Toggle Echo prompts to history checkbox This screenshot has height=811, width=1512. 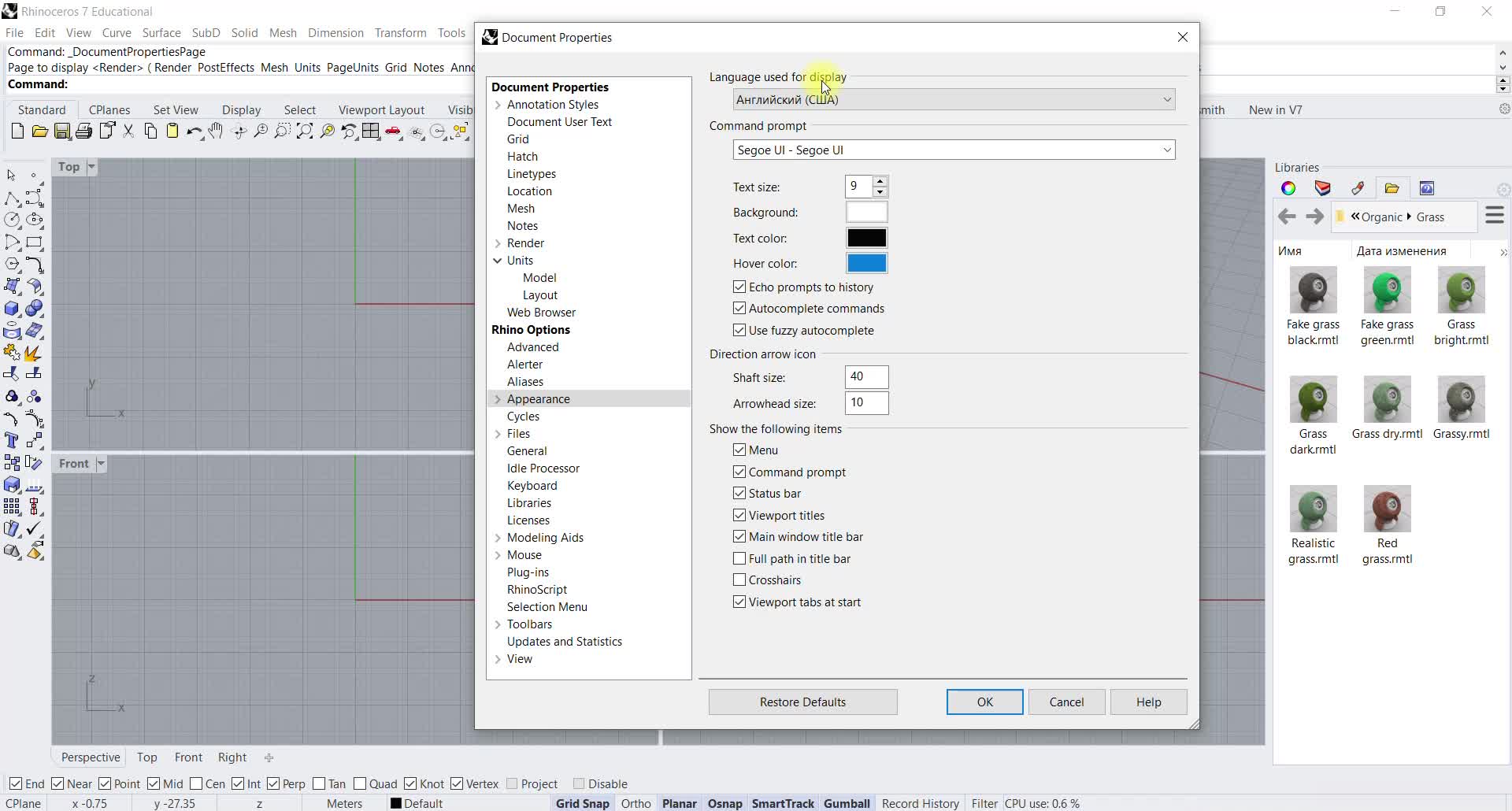point(739,287)
